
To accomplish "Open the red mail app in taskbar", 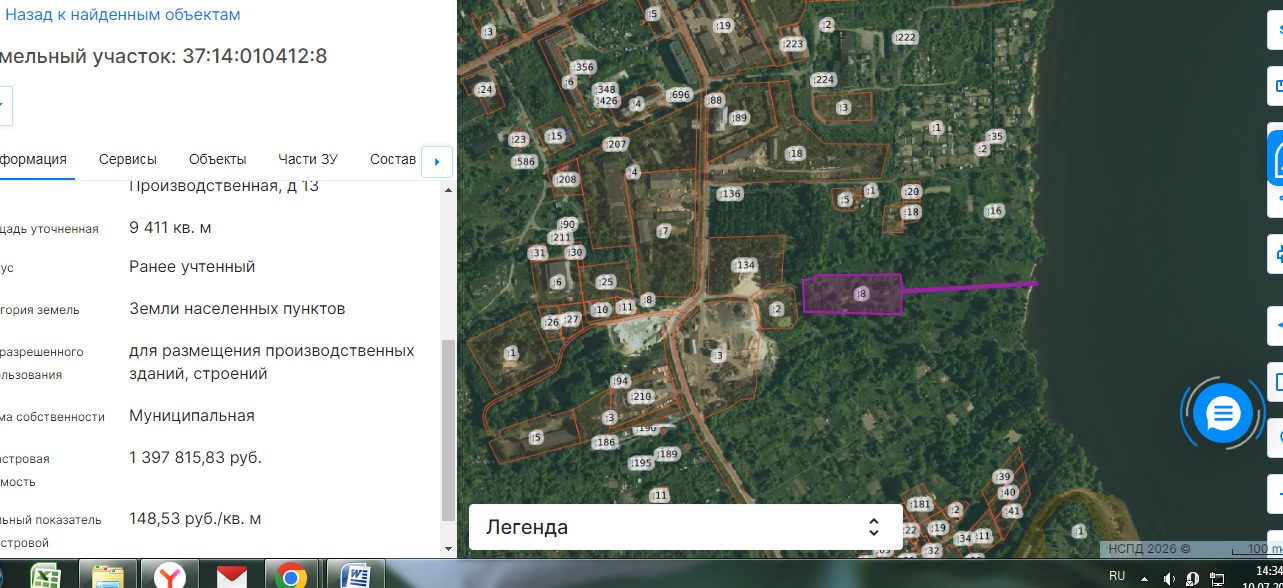I will point(232,576).
